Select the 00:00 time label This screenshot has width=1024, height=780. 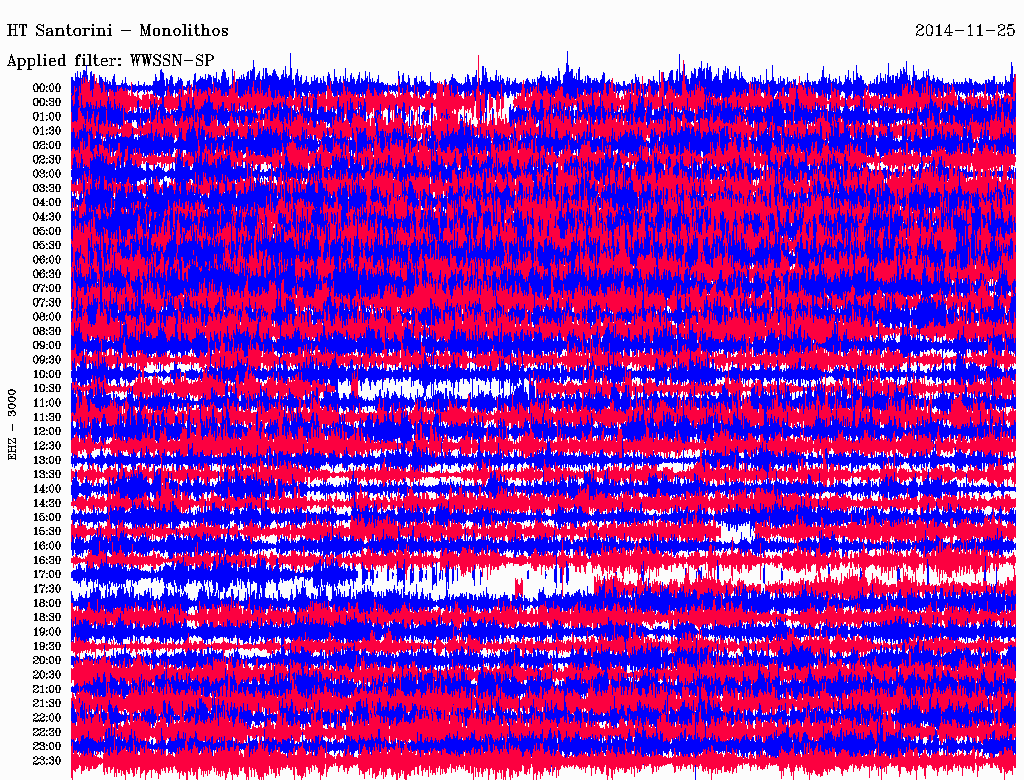(47, 88)
